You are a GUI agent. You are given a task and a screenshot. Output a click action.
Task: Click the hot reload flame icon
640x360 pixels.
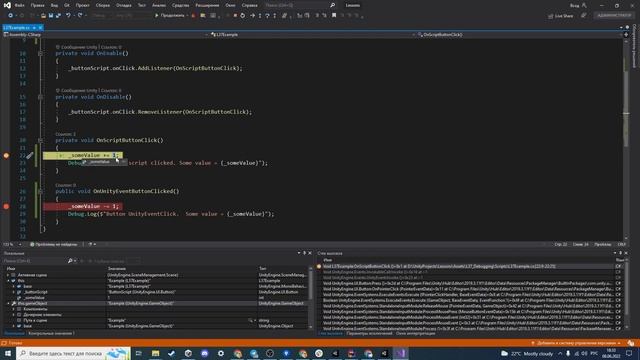(193, 16)
